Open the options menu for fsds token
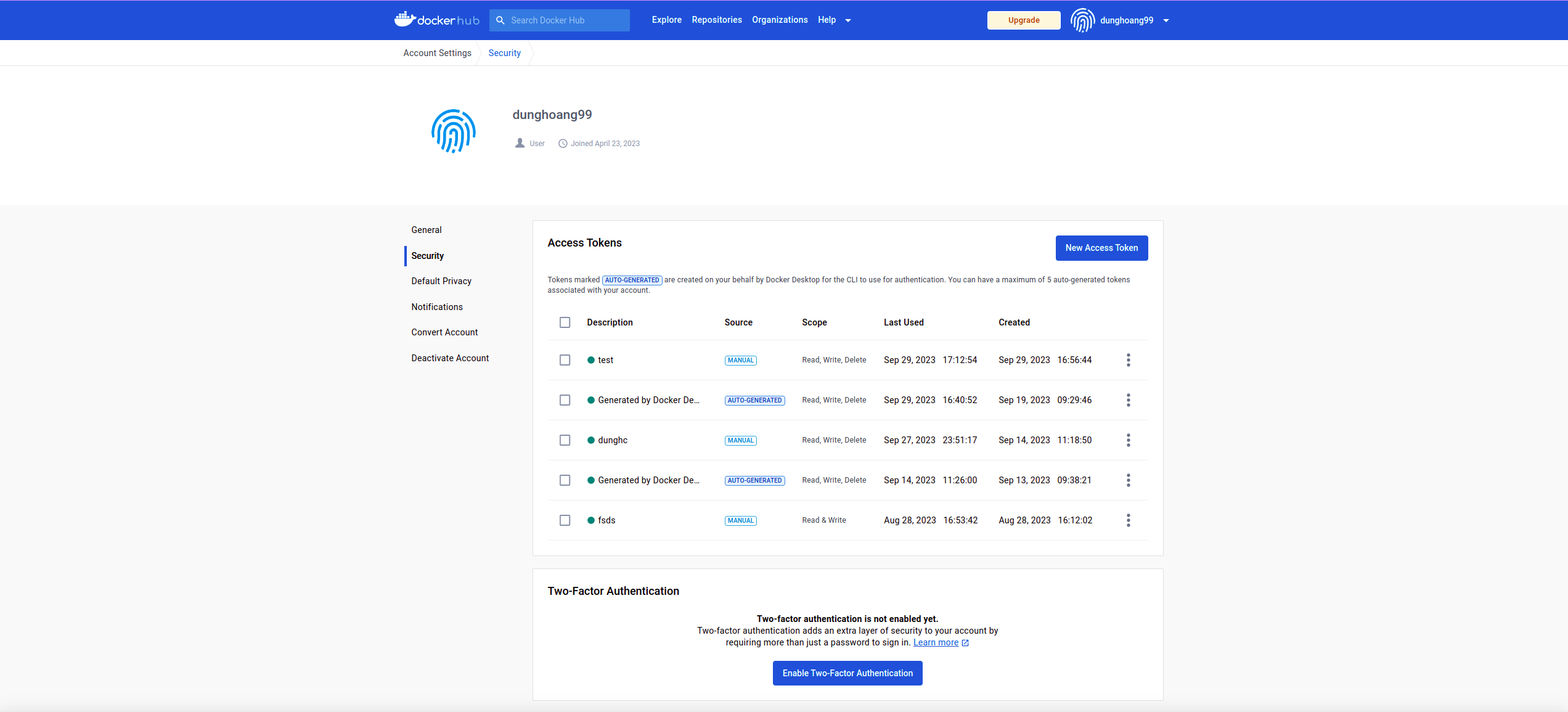The image size is (1568, 712). click(1129, 520)
